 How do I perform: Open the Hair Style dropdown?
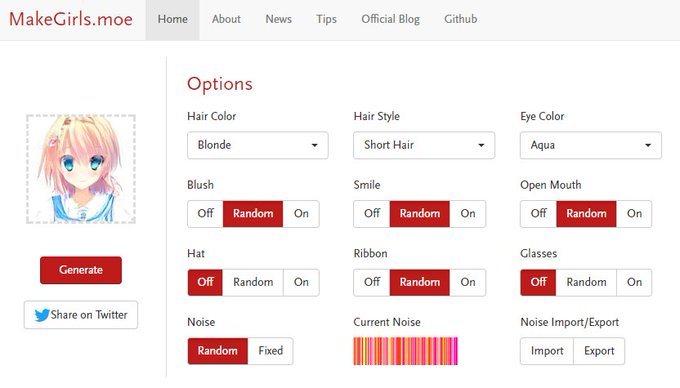click(424, 145)
